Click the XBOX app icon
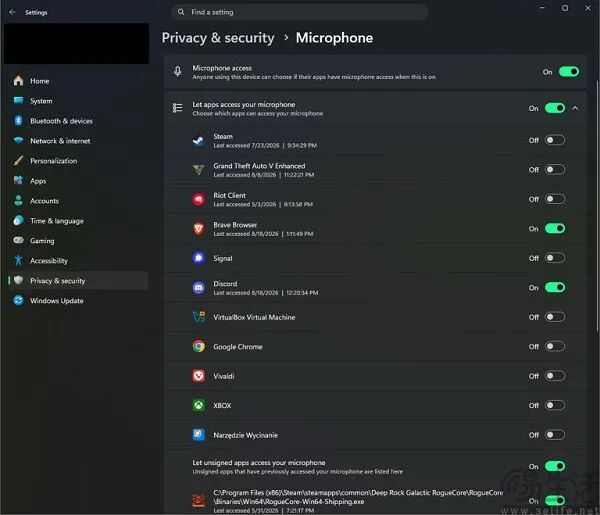 point(199,405)
